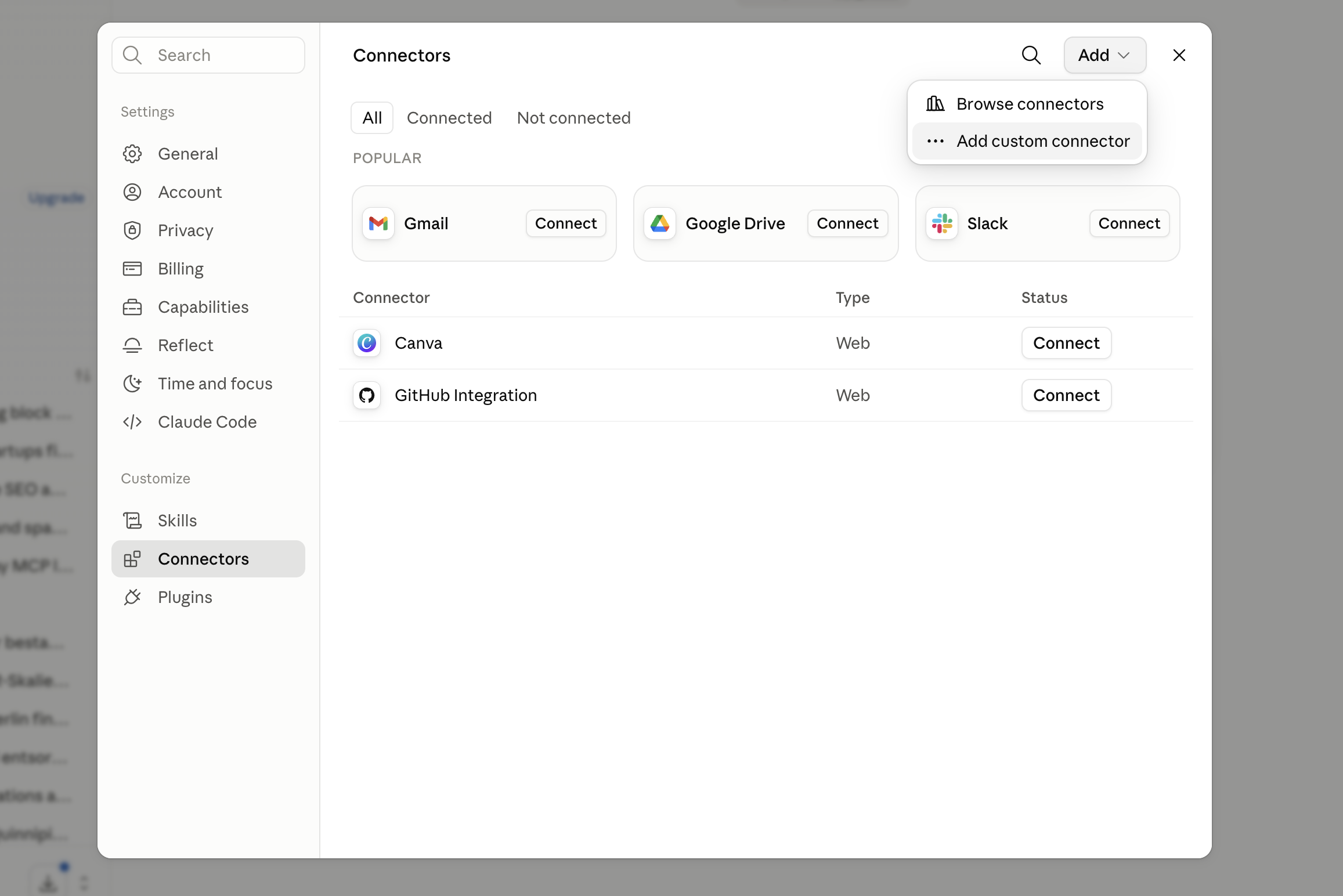Select Add custom connector menu option
Viewport: 1343px width, 896px height.
click(1027, 141)
